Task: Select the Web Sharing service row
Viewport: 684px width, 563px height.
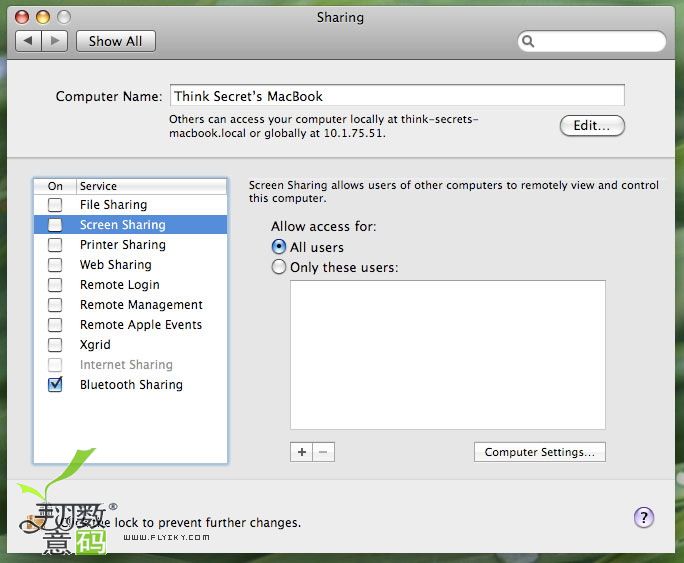Action: (x=130, y=265)
